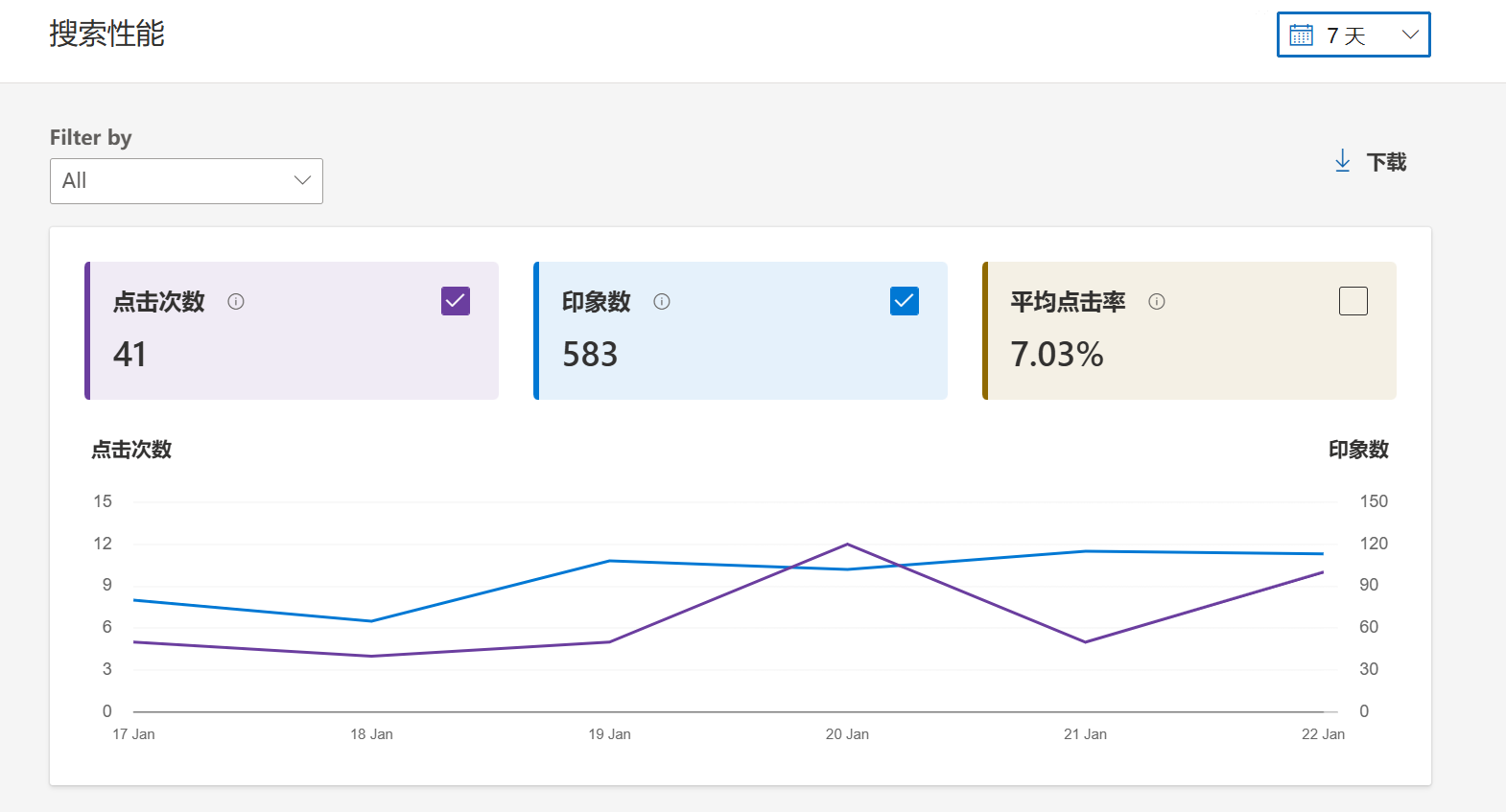
Task: Uncheck the 印象数 checkbox
Action: point(905,301)
